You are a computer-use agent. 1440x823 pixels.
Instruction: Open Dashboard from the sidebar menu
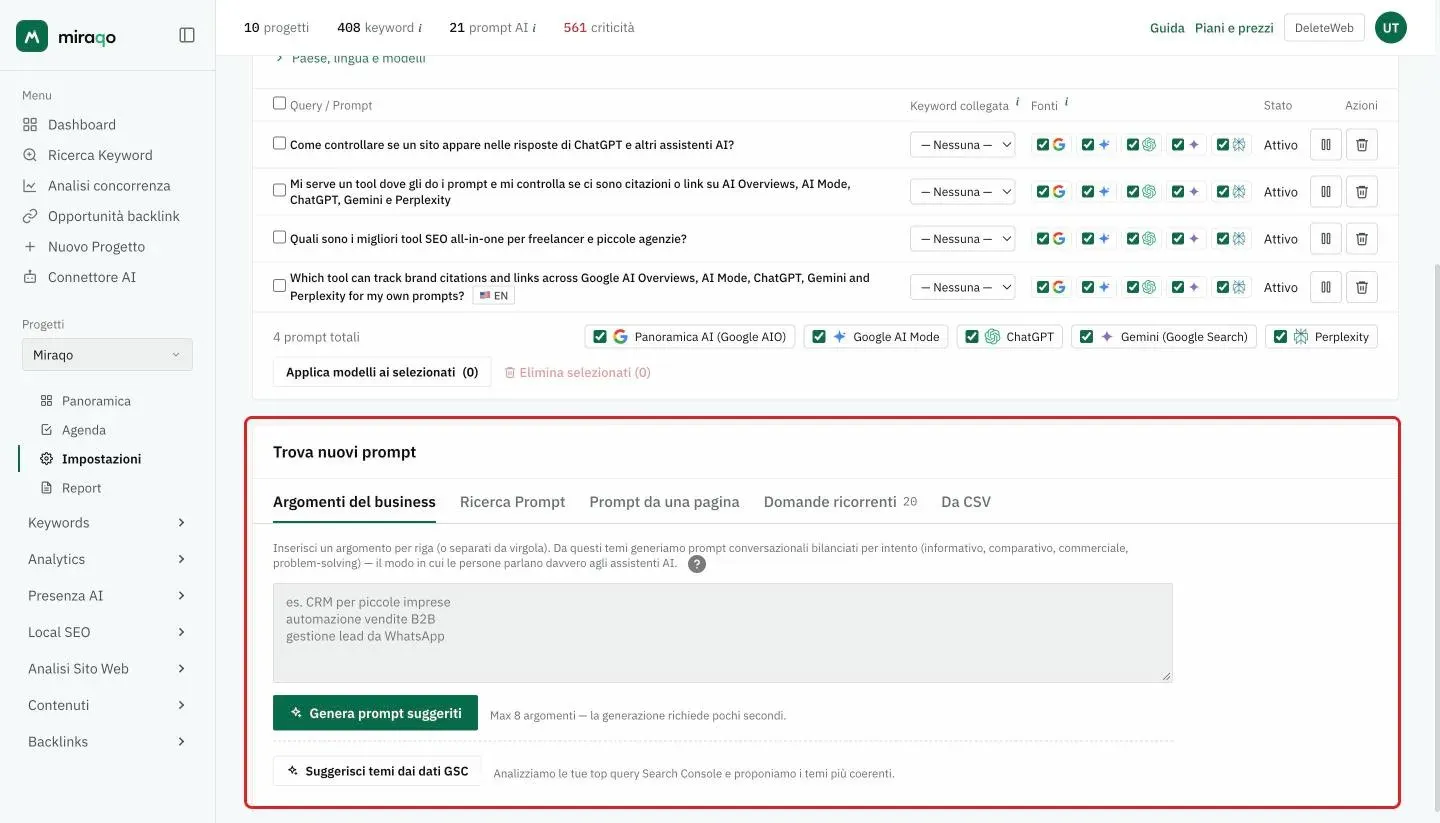click(x=81, y=125)
